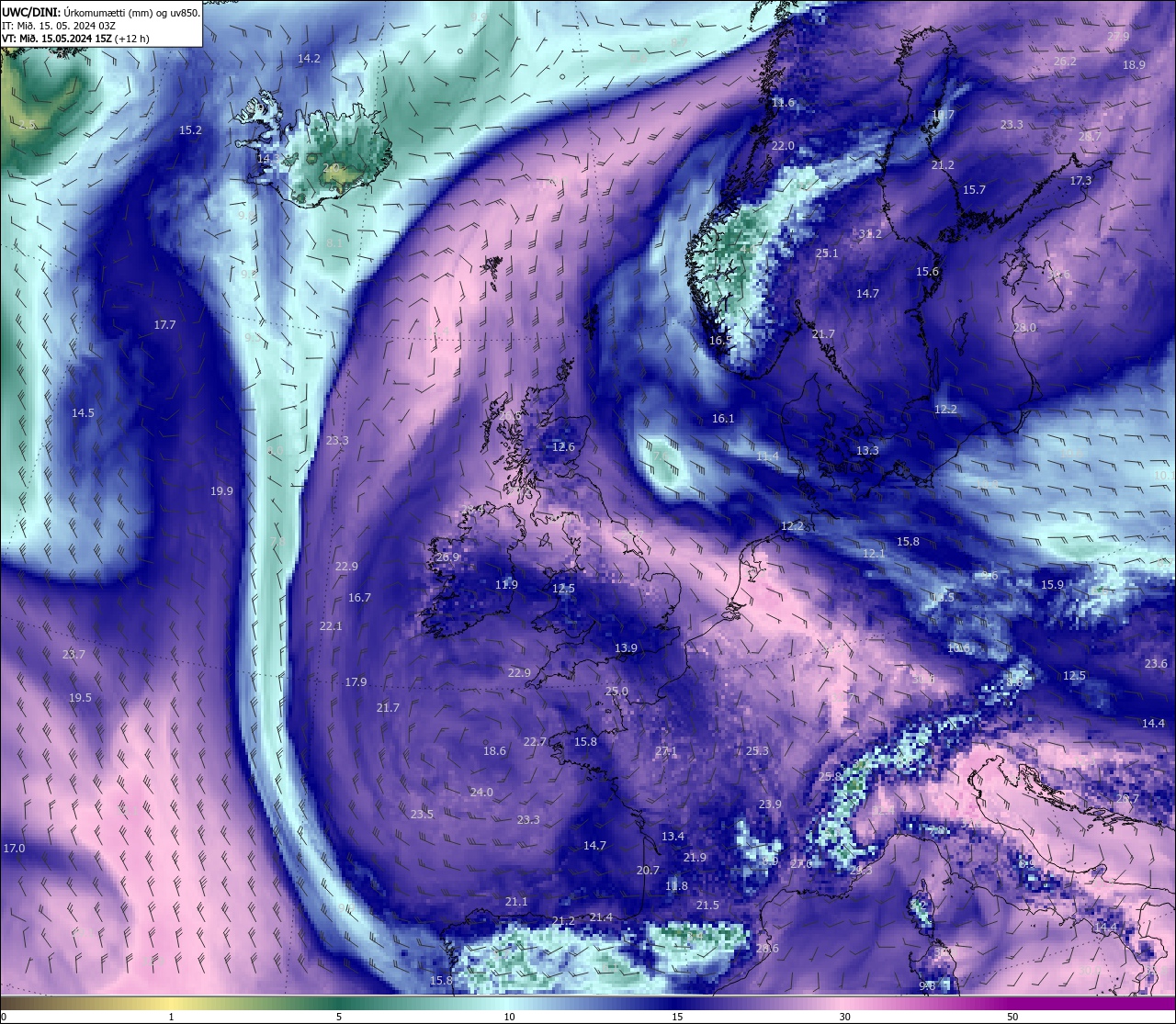Click the '10' label on the color scale

509,1017
